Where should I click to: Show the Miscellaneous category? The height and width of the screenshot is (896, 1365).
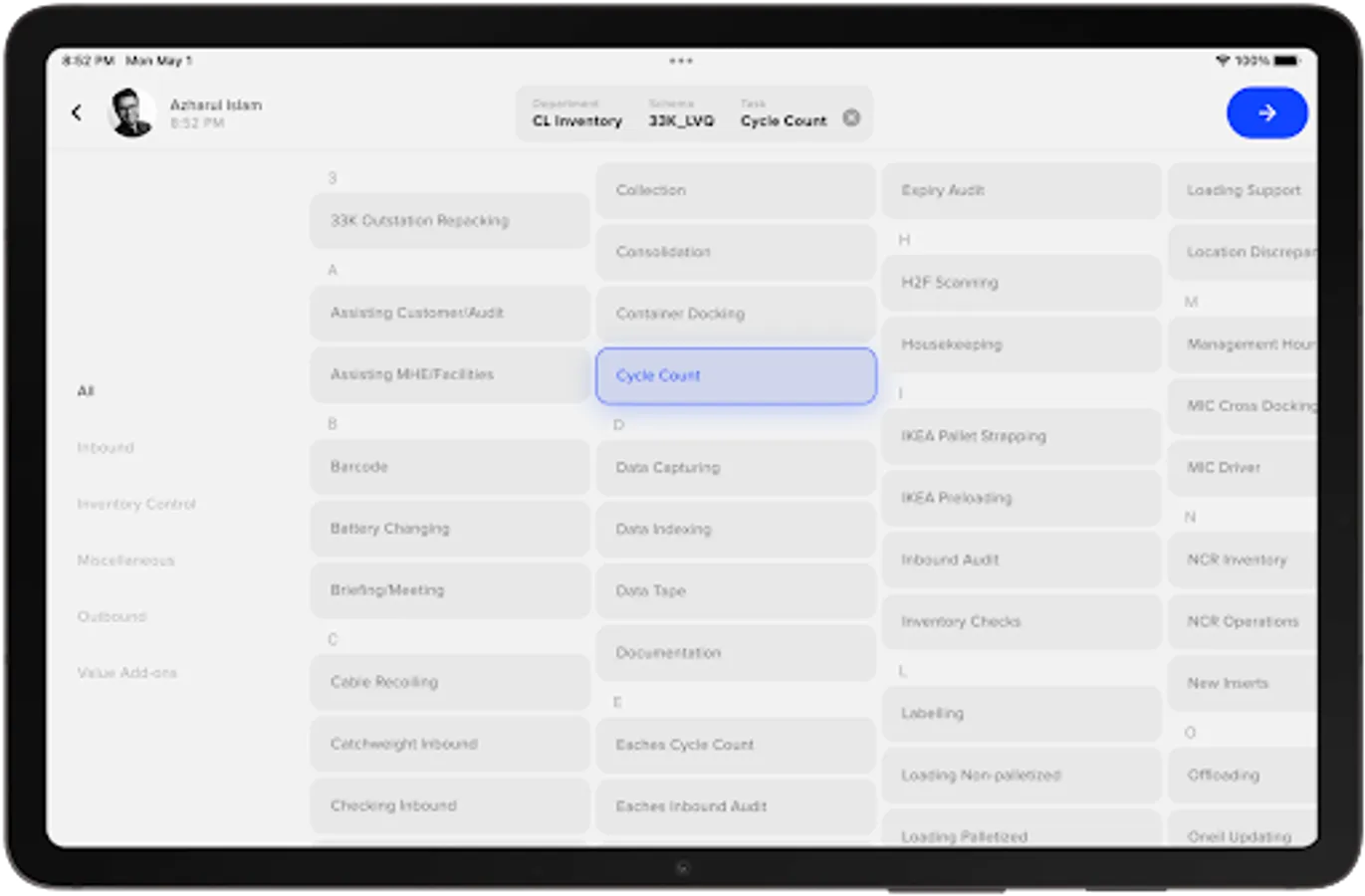pyautogui.click(x=125, y=560)
